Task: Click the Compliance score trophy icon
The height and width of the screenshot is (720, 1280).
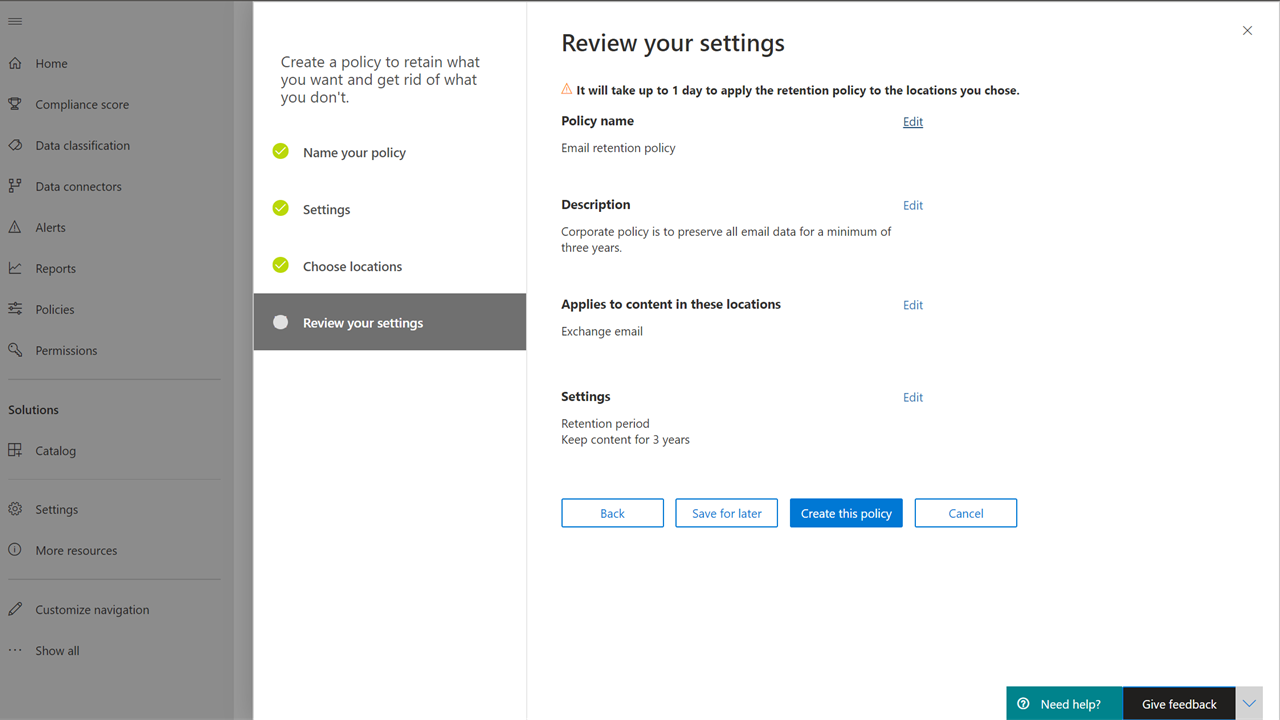Action: point(15,104)
